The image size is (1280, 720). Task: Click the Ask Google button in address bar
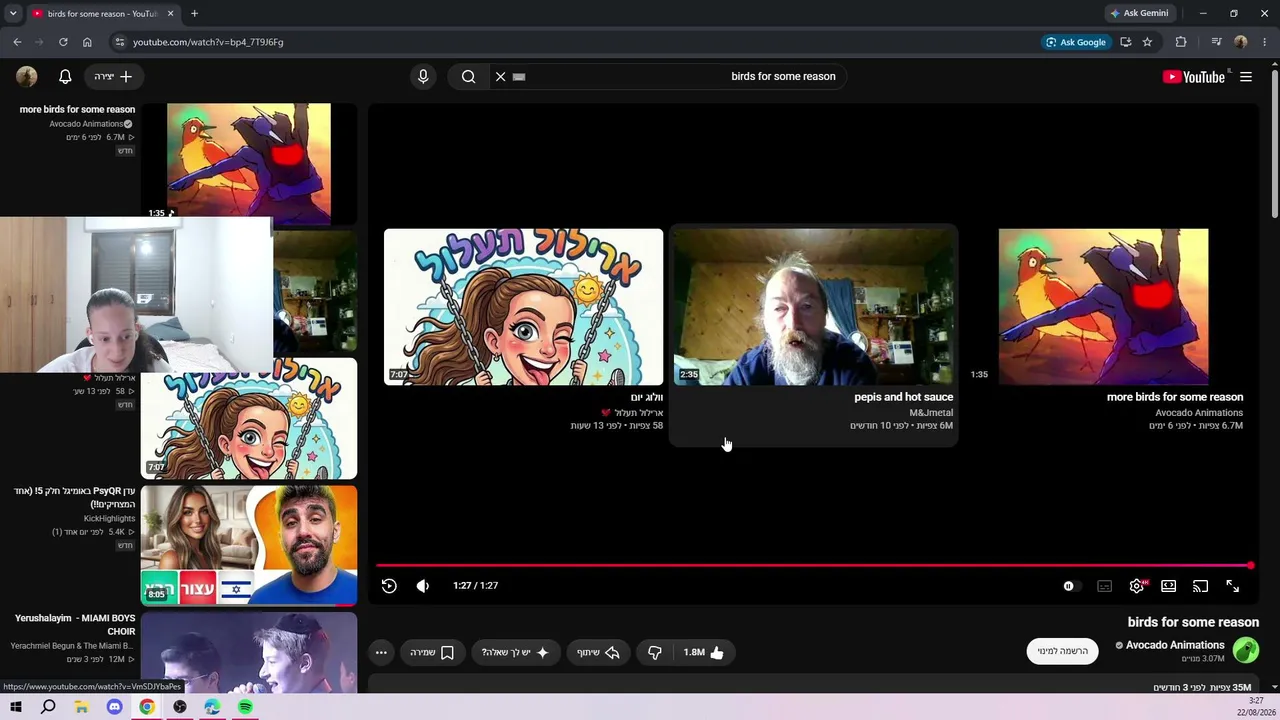pyautogui.click(x=1076, y=42)
